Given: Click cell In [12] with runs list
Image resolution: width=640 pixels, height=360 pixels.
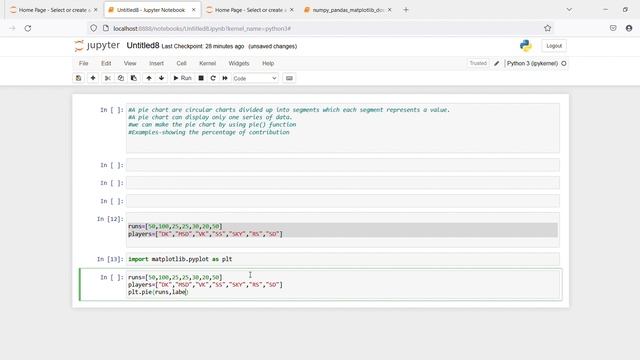Looking at the screenshot, I should coord(343,230).
